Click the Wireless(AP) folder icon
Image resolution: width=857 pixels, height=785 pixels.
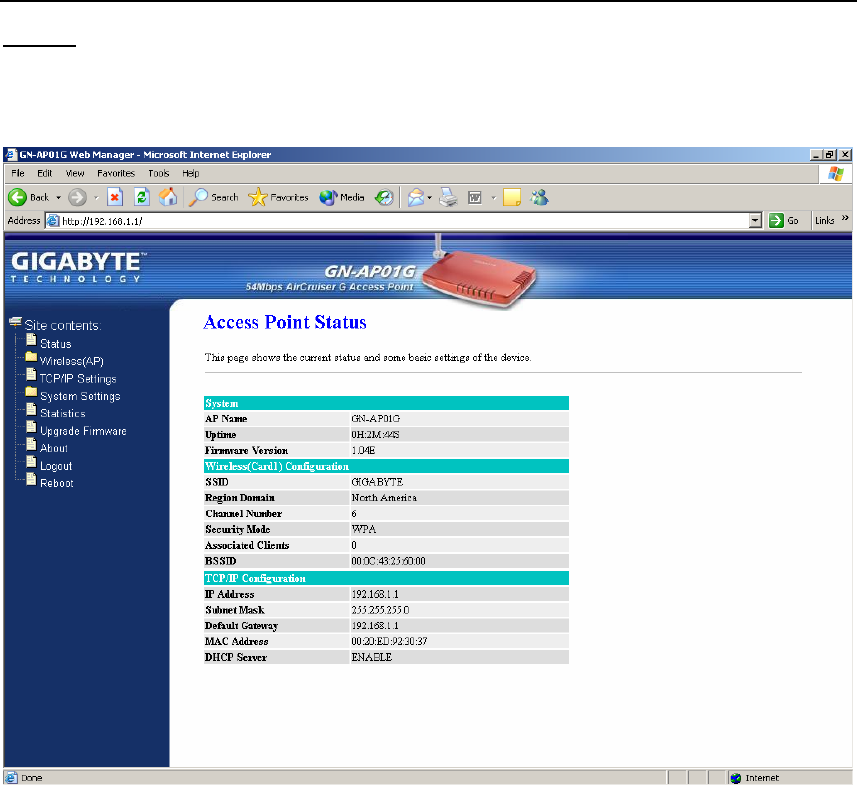pos(31,358)
